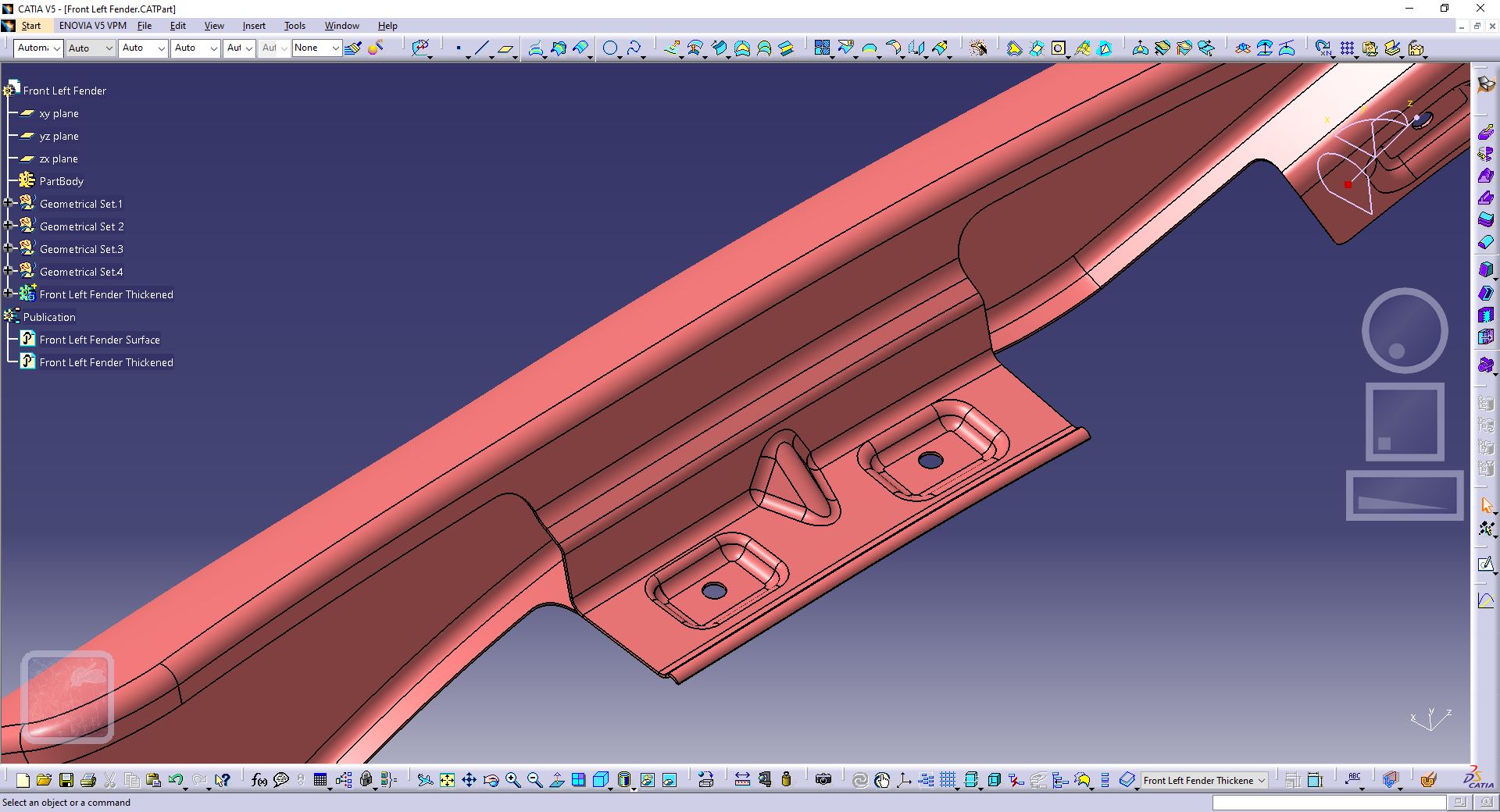Open the fill color dropdown showing Automa
Viewport: 1500px width, 812px height.
[38, 48]
